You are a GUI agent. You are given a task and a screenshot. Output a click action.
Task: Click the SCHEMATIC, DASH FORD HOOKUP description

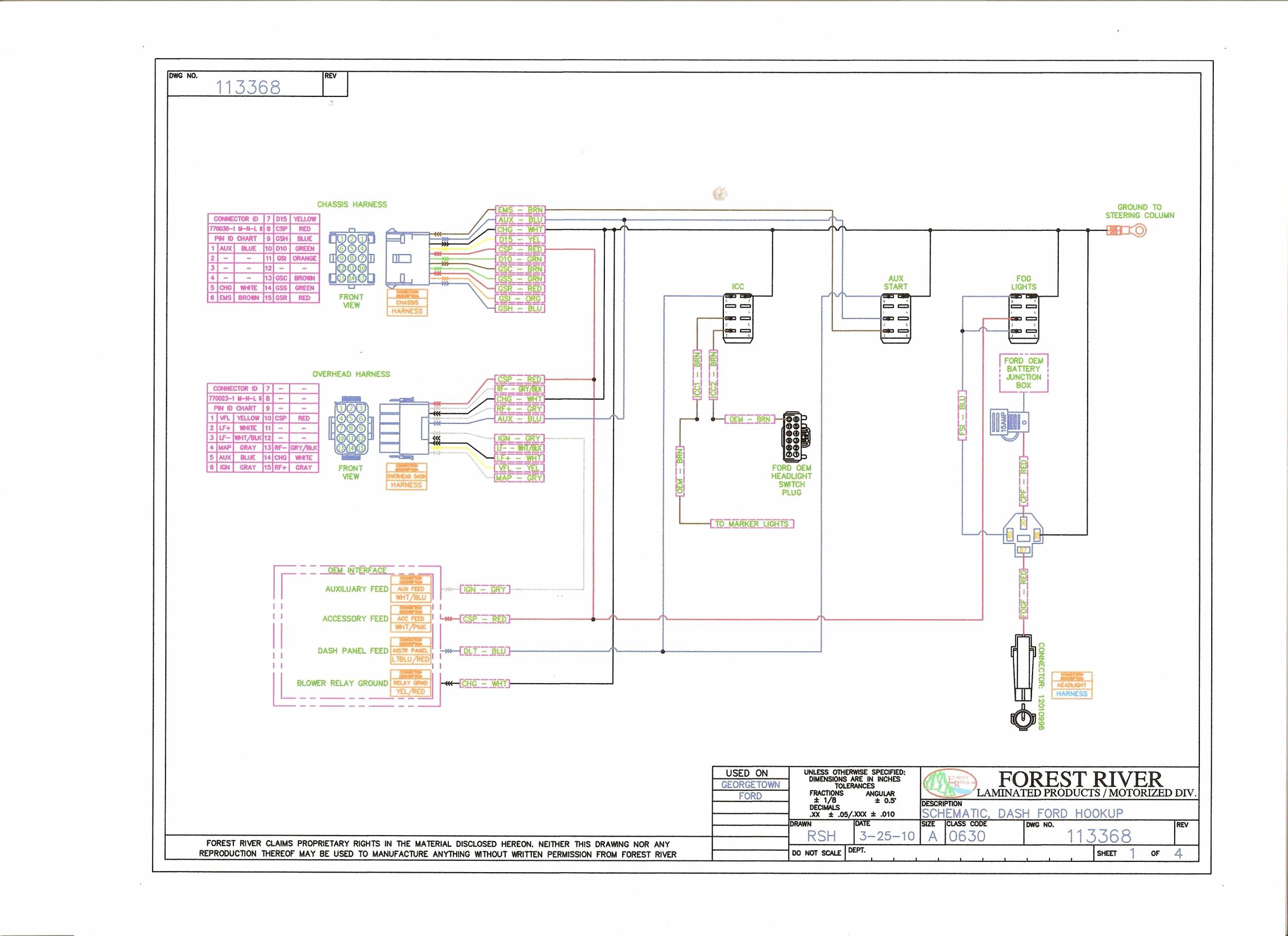point(1022,813)
